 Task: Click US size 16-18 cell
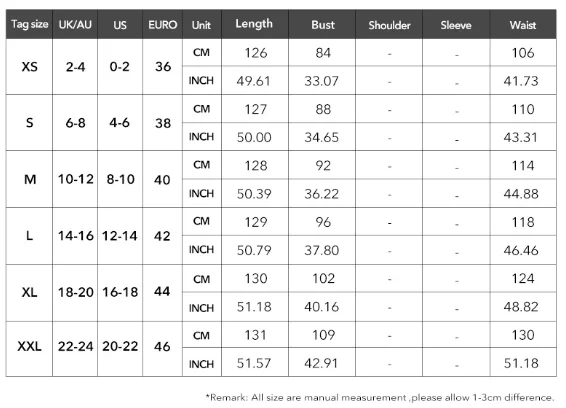(x=120, y=292)
